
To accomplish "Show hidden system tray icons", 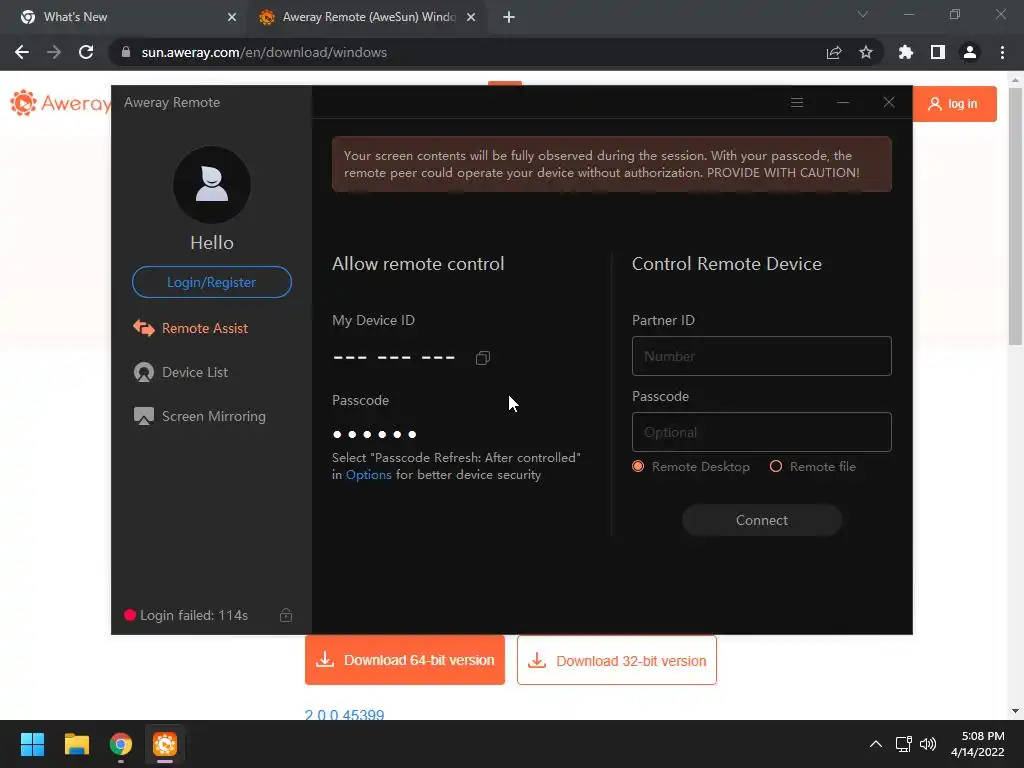I will 876,744.
